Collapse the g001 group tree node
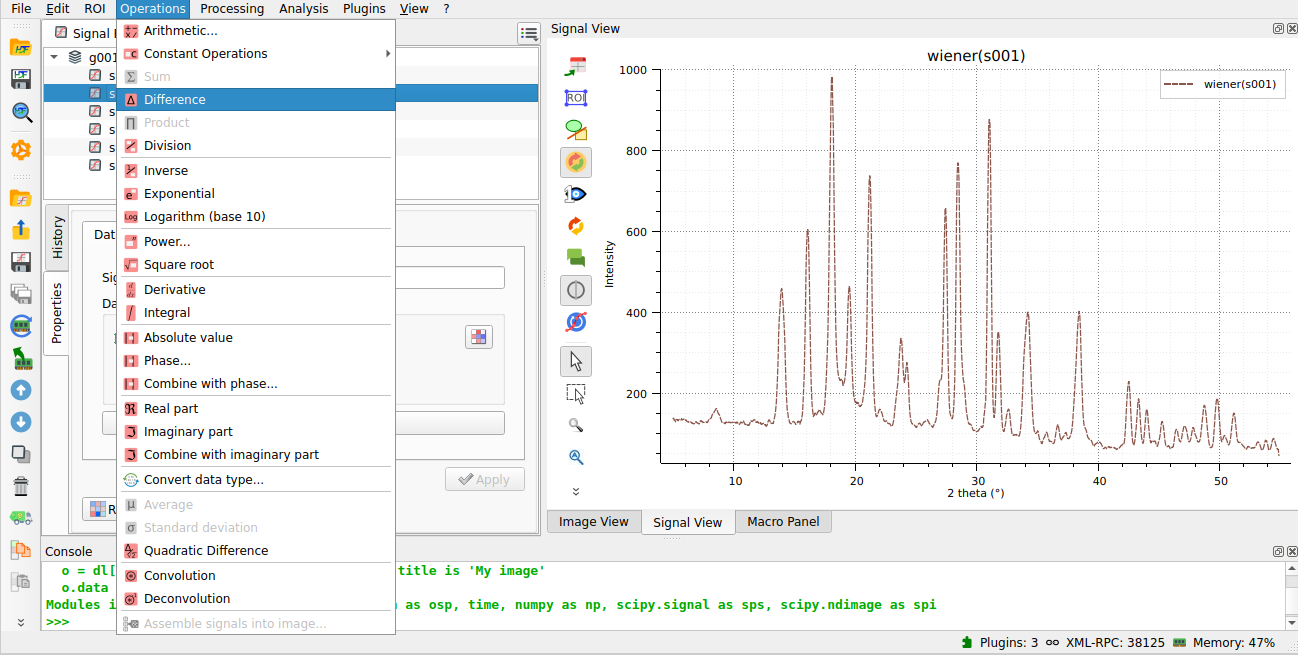 pyautogui.click(x=54, y=57)
